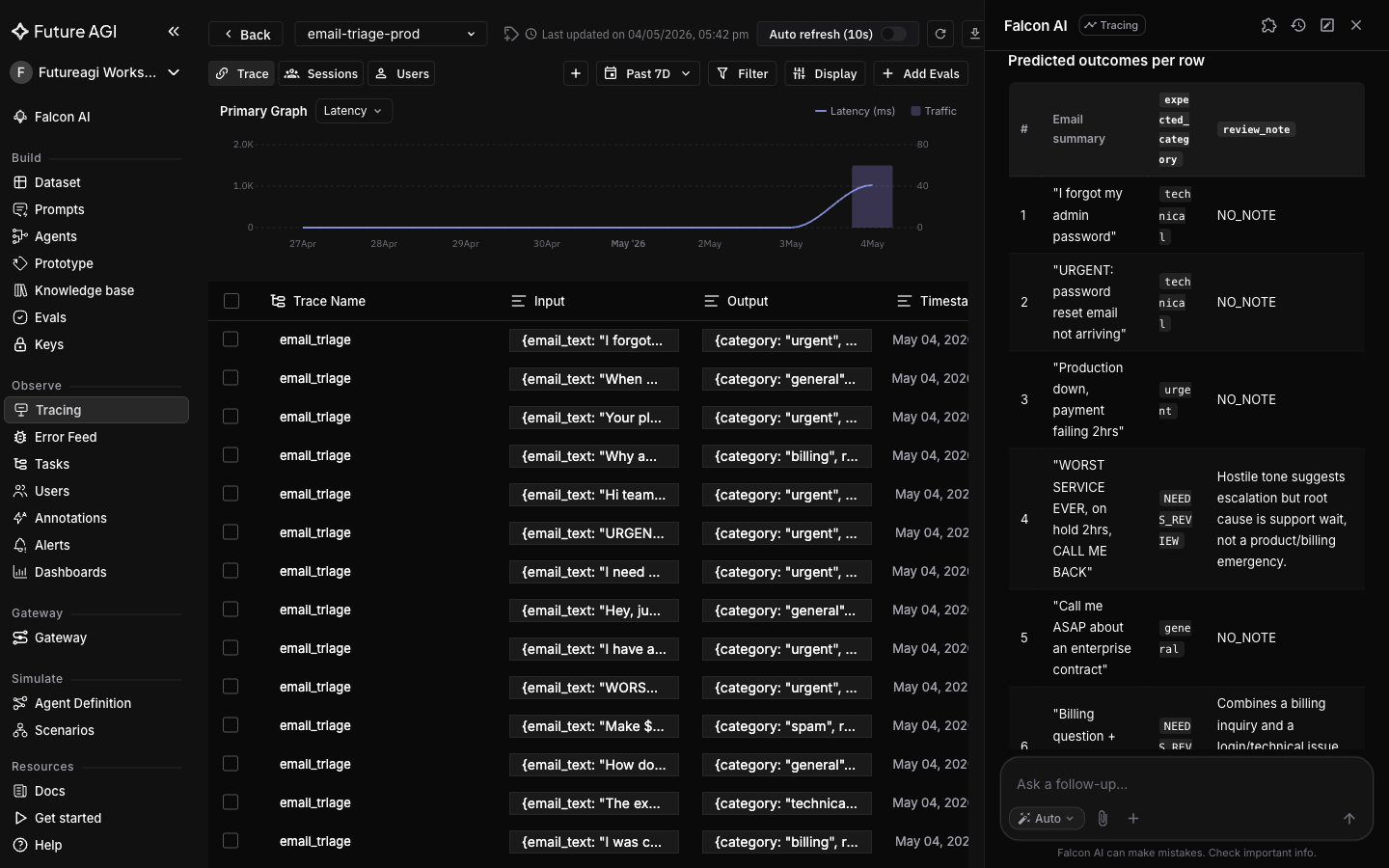Check the row with input "Your pl..."
The width and height of the screenshot is (1389, 868).
pyautogui.click(x=231, y=417)
